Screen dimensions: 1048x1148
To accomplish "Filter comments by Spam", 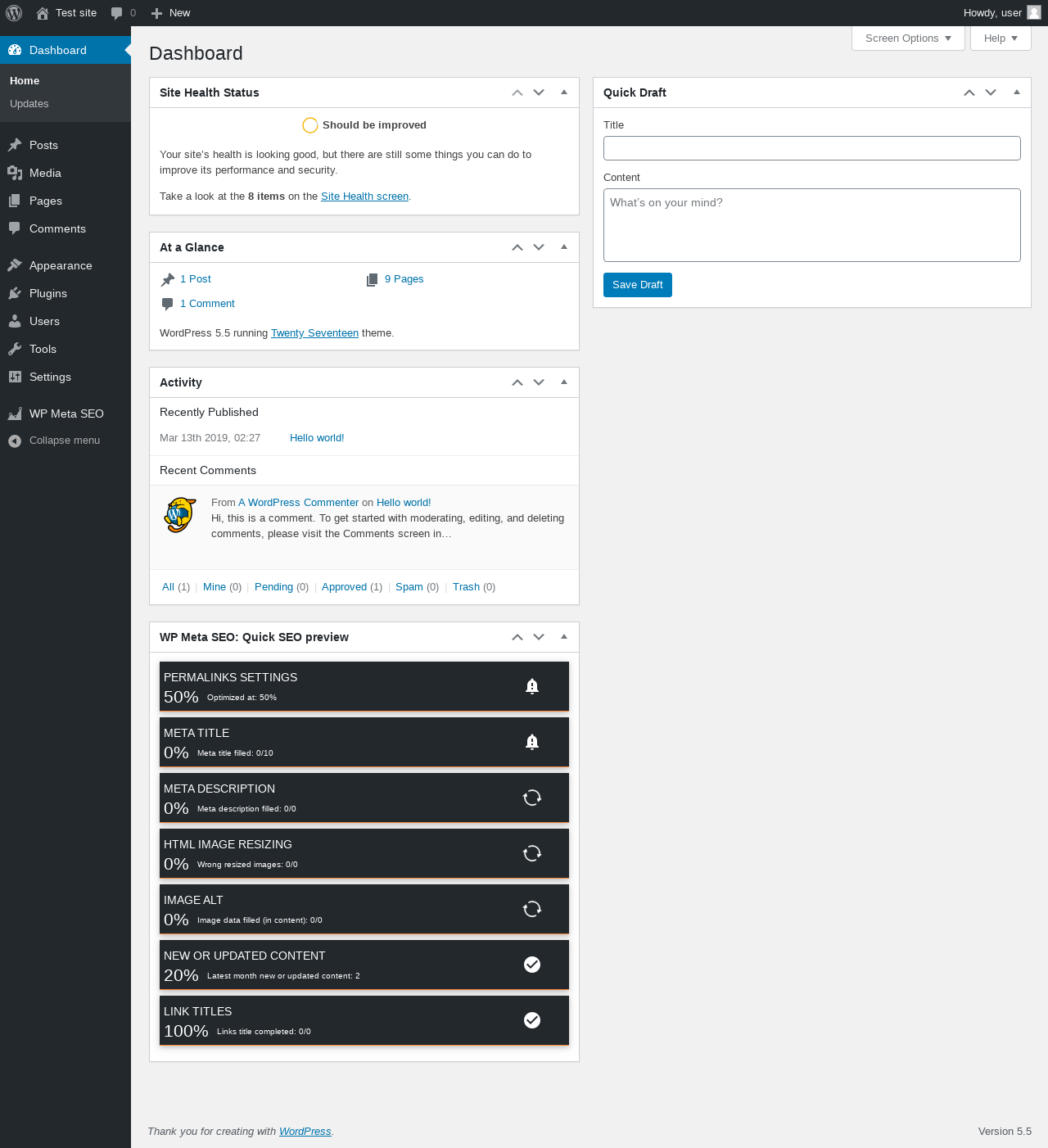I will [x=409, y=587].
